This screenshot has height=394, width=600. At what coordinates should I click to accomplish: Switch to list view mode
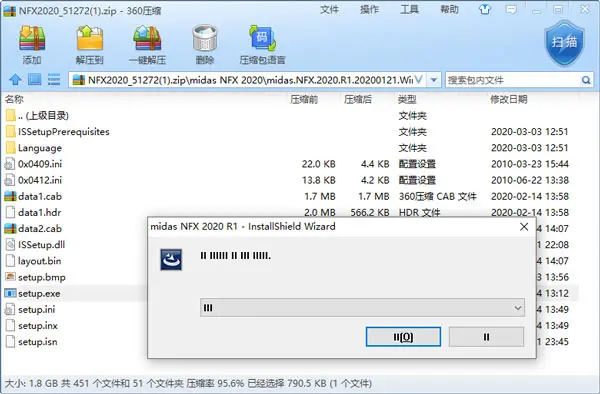tap(54, 80)
